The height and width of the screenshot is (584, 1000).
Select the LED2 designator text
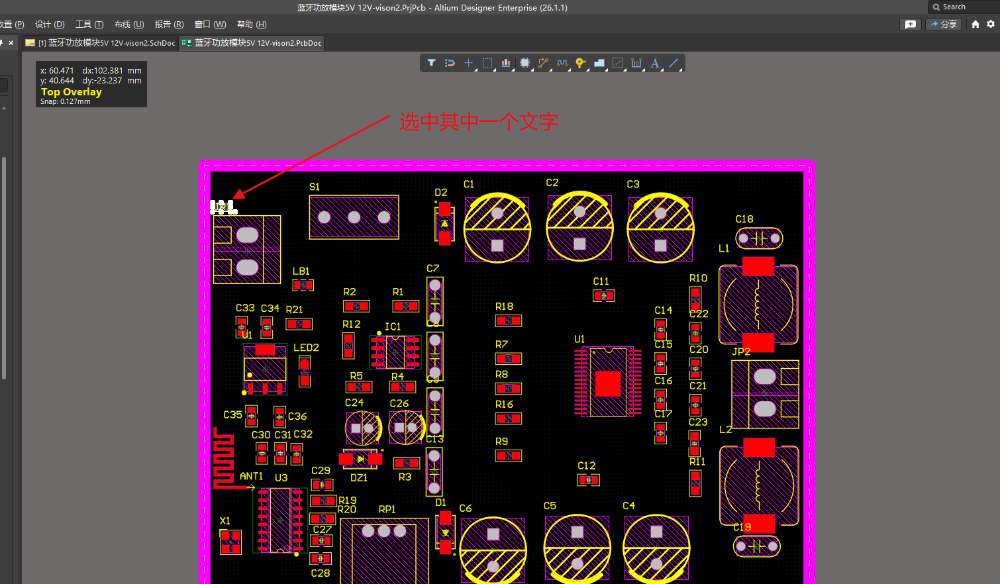click(306, 347)
